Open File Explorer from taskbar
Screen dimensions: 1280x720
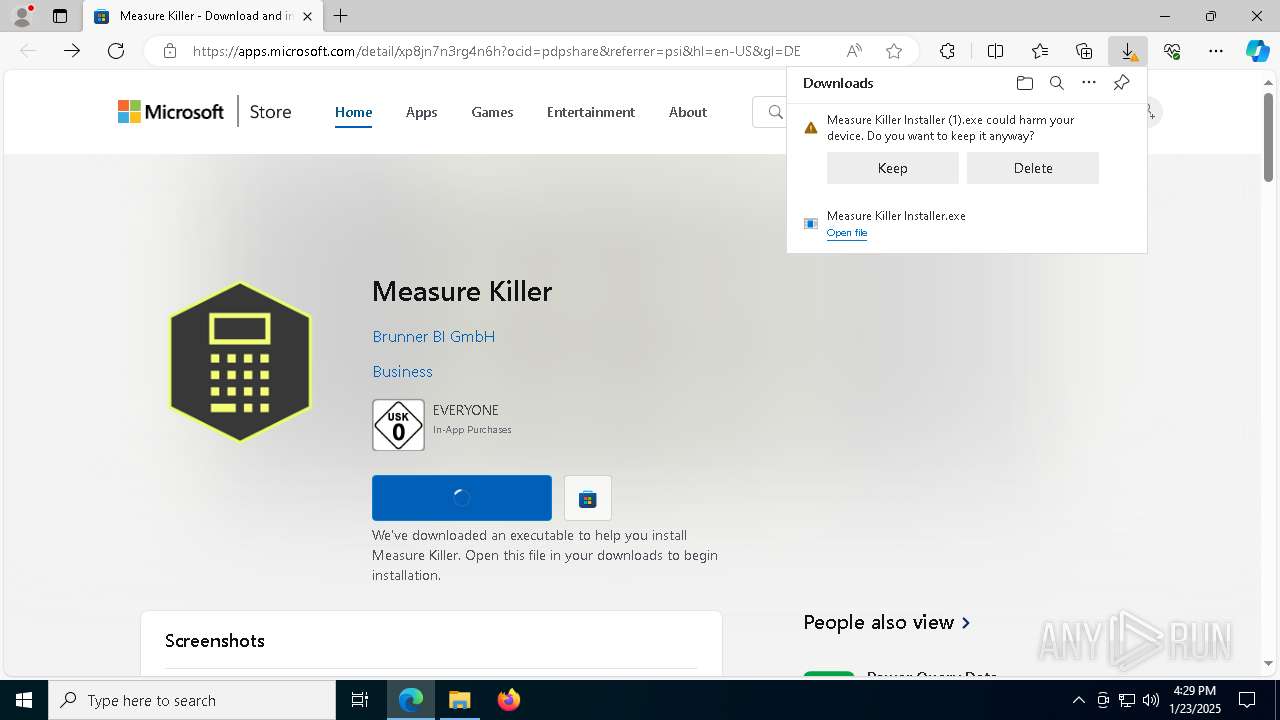point(459,700)
